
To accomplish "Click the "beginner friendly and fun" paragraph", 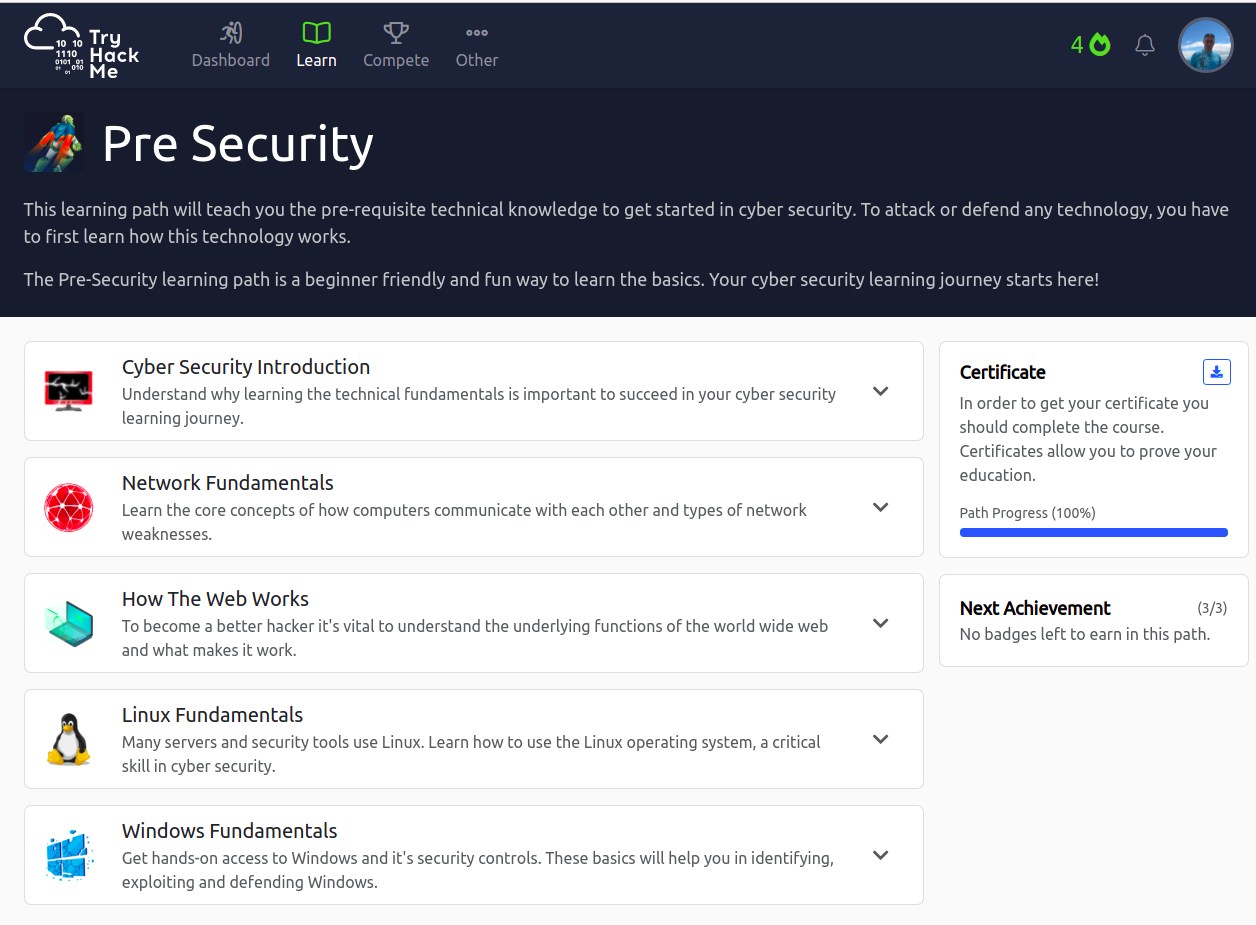I will point(561,279).
